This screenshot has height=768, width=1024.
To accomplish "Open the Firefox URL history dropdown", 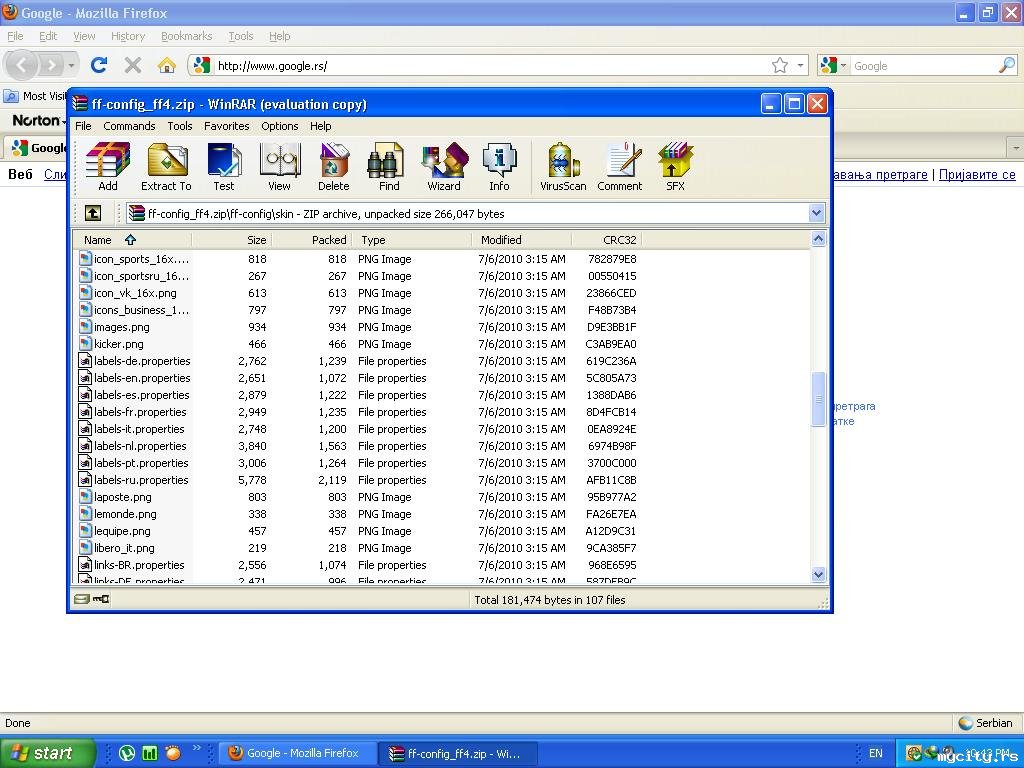I will [x=801, y=66].
